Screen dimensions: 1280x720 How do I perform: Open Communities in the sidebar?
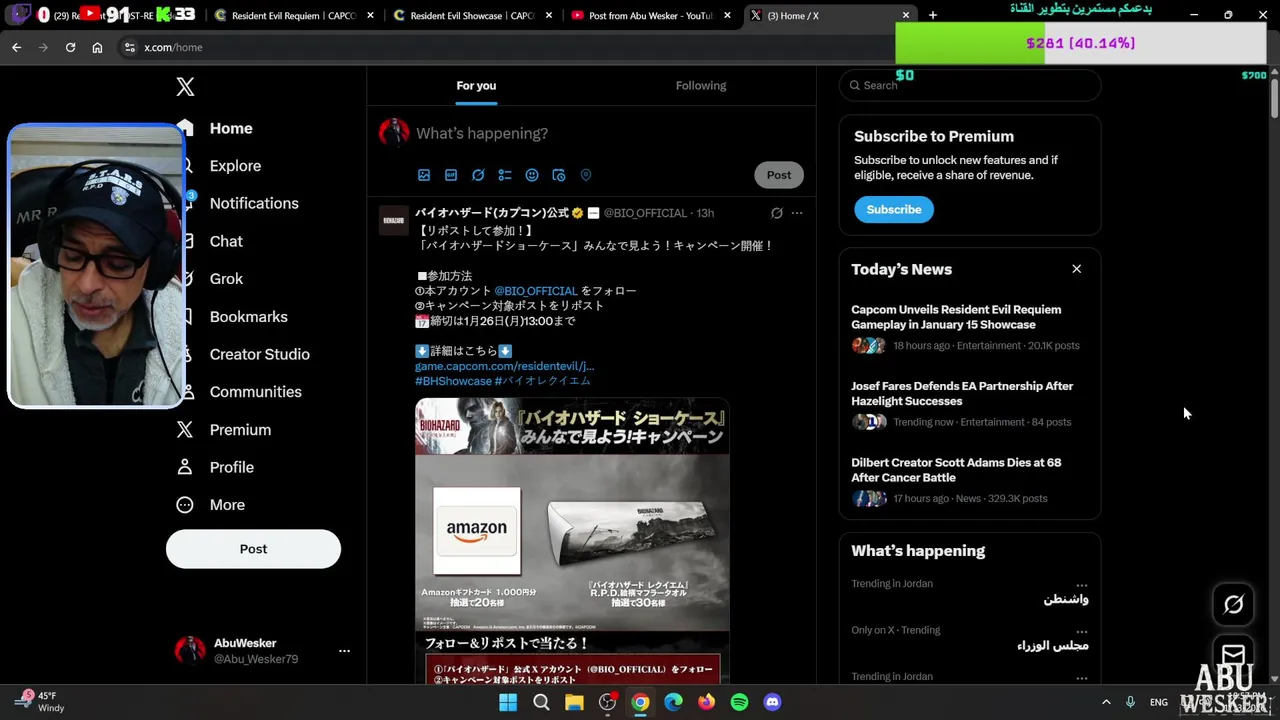tap(255, 392)
